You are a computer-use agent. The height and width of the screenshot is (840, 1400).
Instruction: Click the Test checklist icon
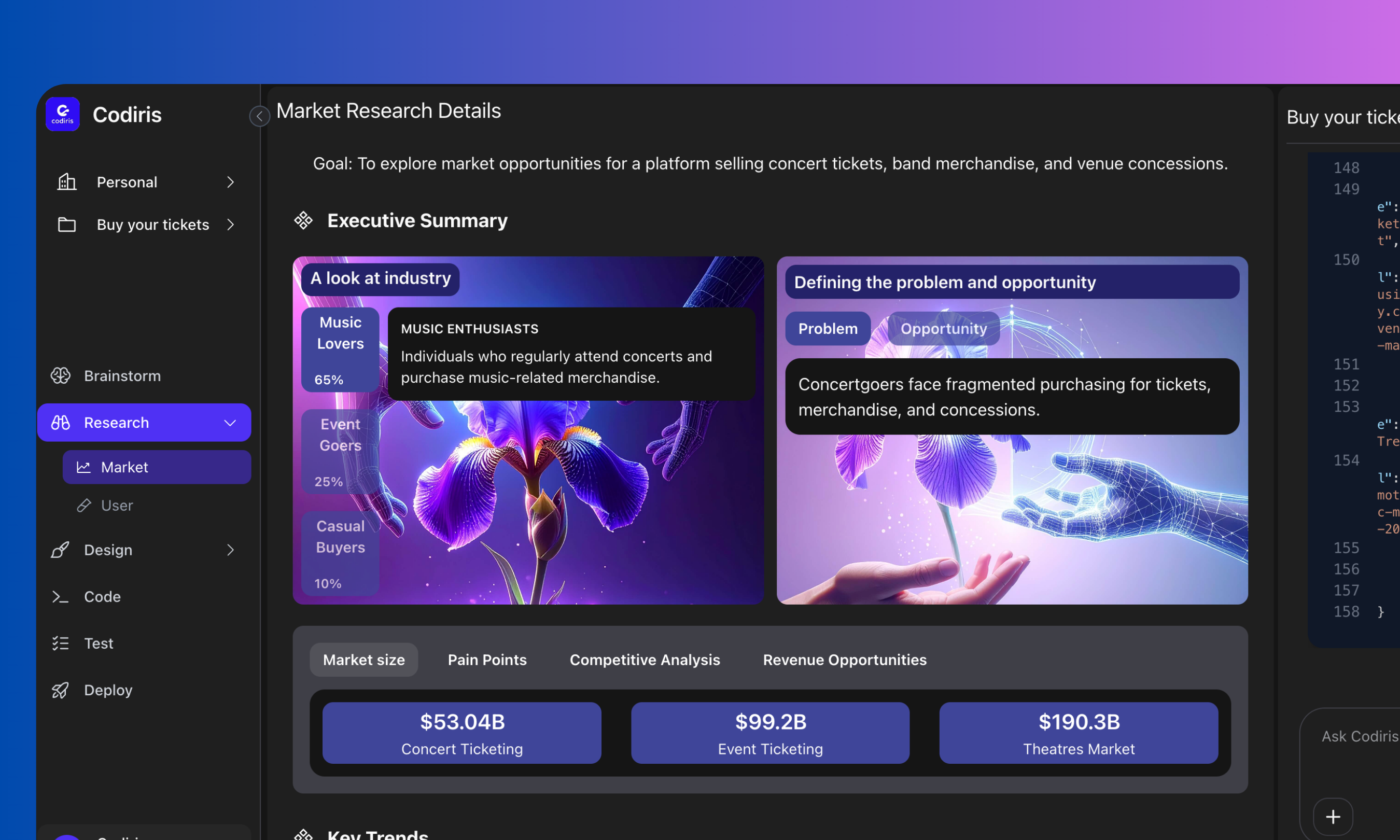point(61,643)
